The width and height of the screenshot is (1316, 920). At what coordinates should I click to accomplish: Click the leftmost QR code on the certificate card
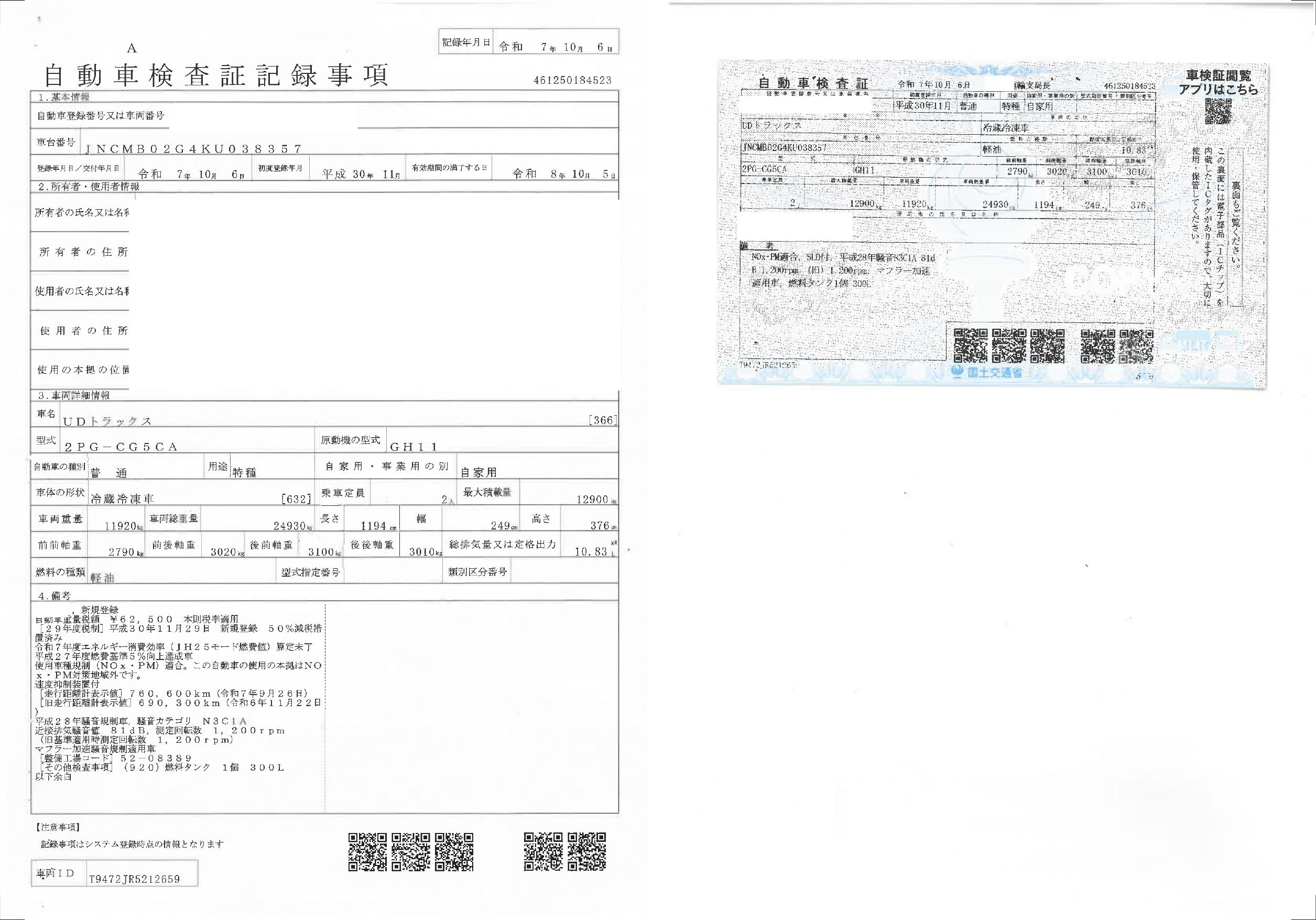pyautogui.click(x=971, y=345)
